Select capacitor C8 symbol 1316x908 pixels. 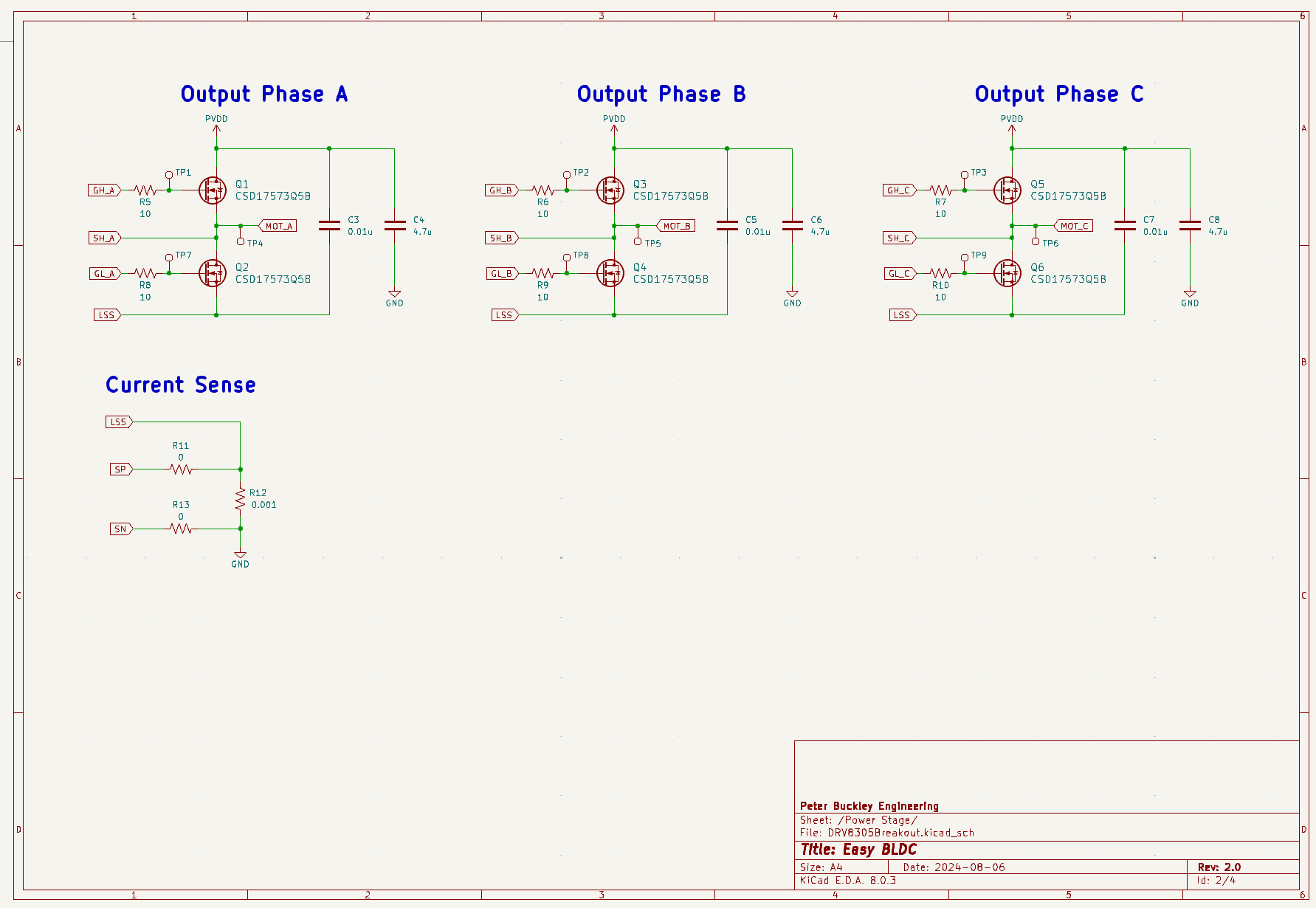coord(1190,225)
